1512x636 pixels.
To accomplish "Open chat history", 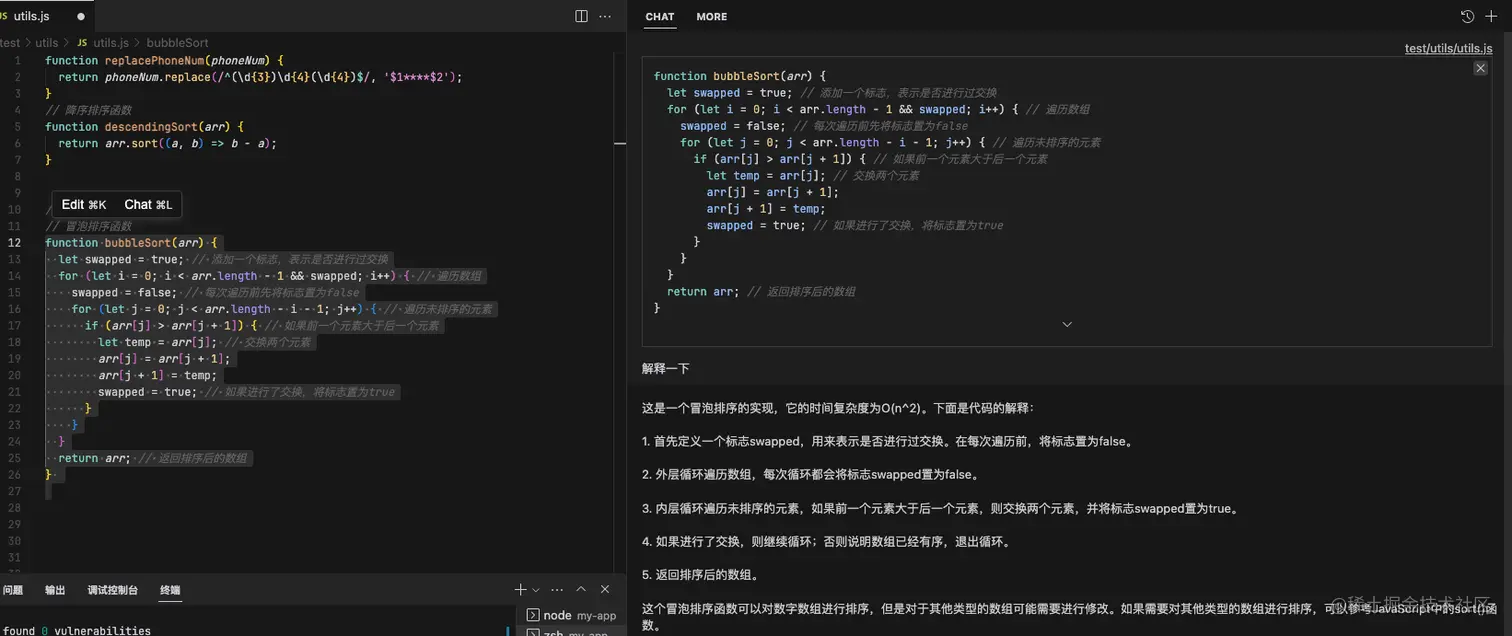I will 1467,16.
